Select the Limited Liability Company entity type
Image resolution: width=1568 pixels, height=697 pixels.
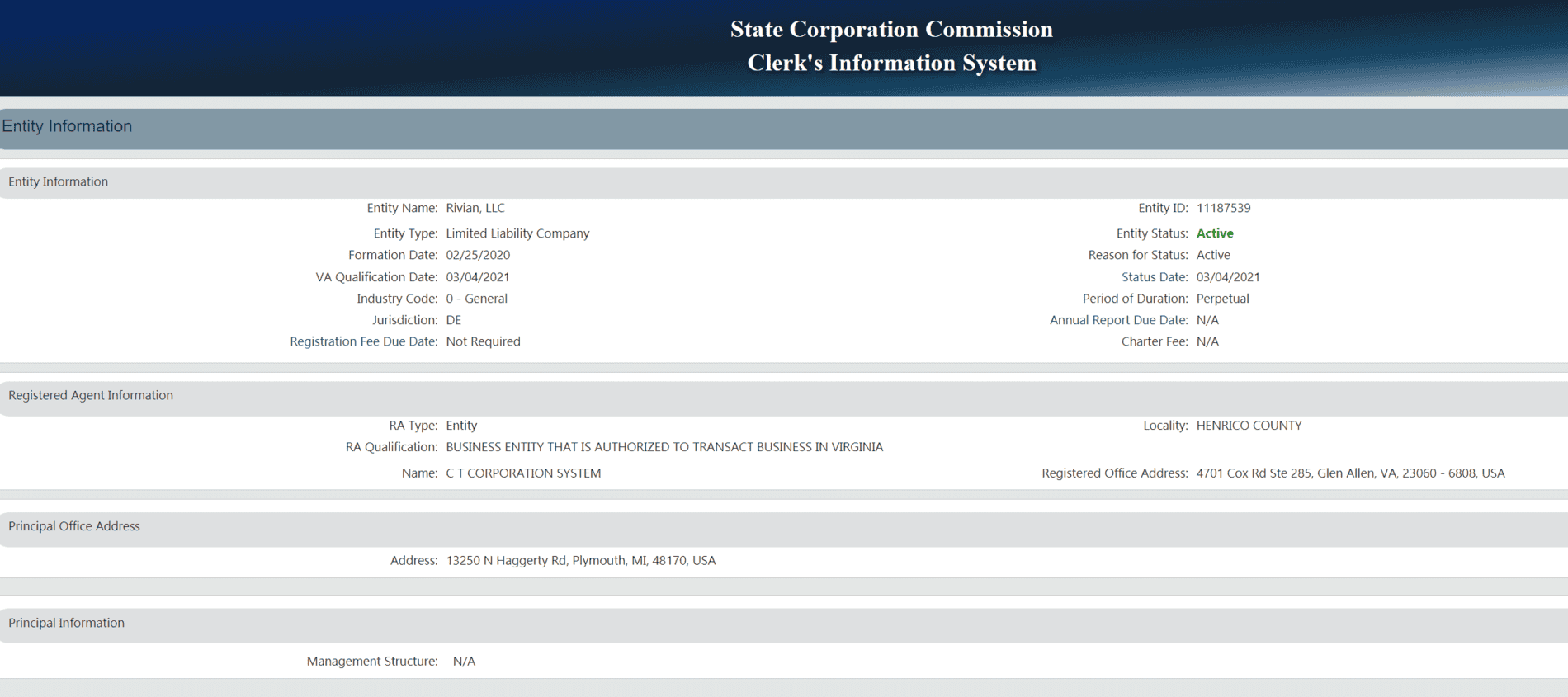(x=517, y=233)
